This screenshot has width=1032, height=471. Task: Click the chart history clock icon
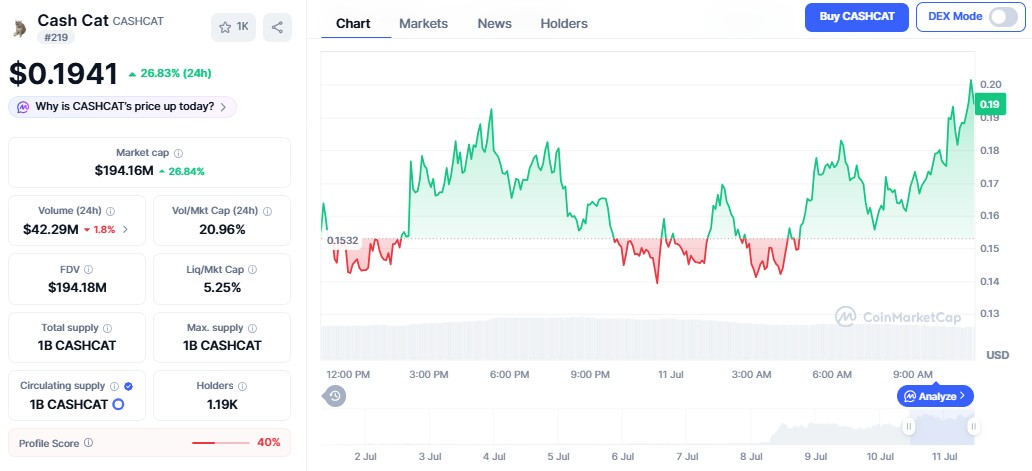pyautogui.click(x=335, y=396)
